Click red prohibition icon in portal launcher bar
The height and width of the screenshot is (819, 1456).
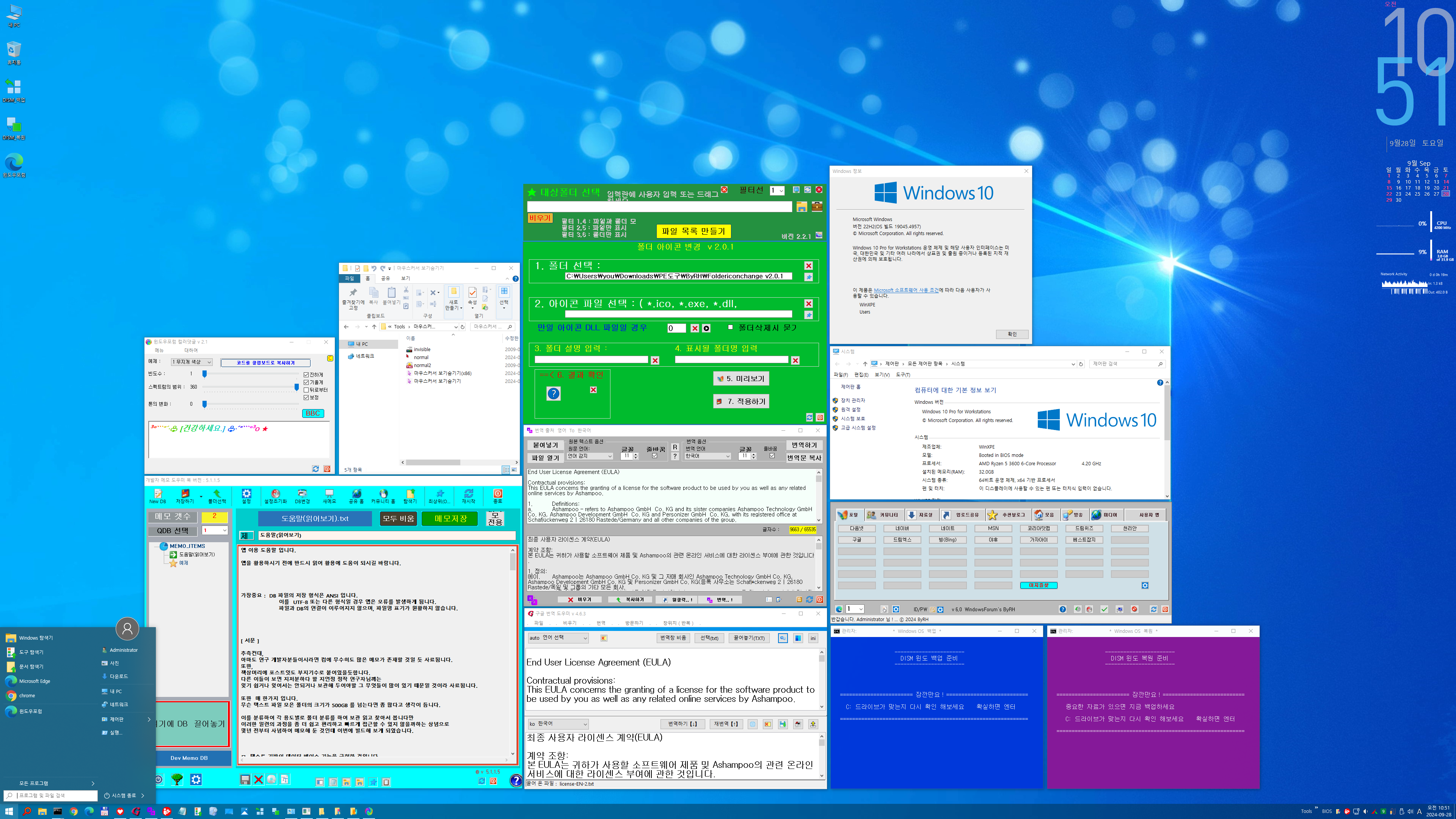click(1134, 609)
